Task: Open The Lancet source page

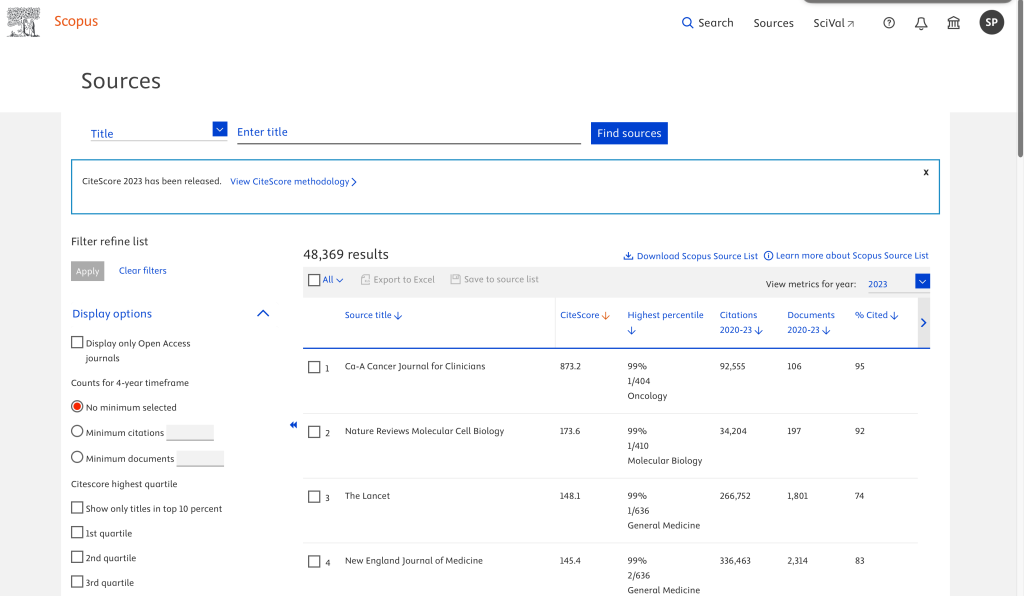Action: [x=368, y=495]
